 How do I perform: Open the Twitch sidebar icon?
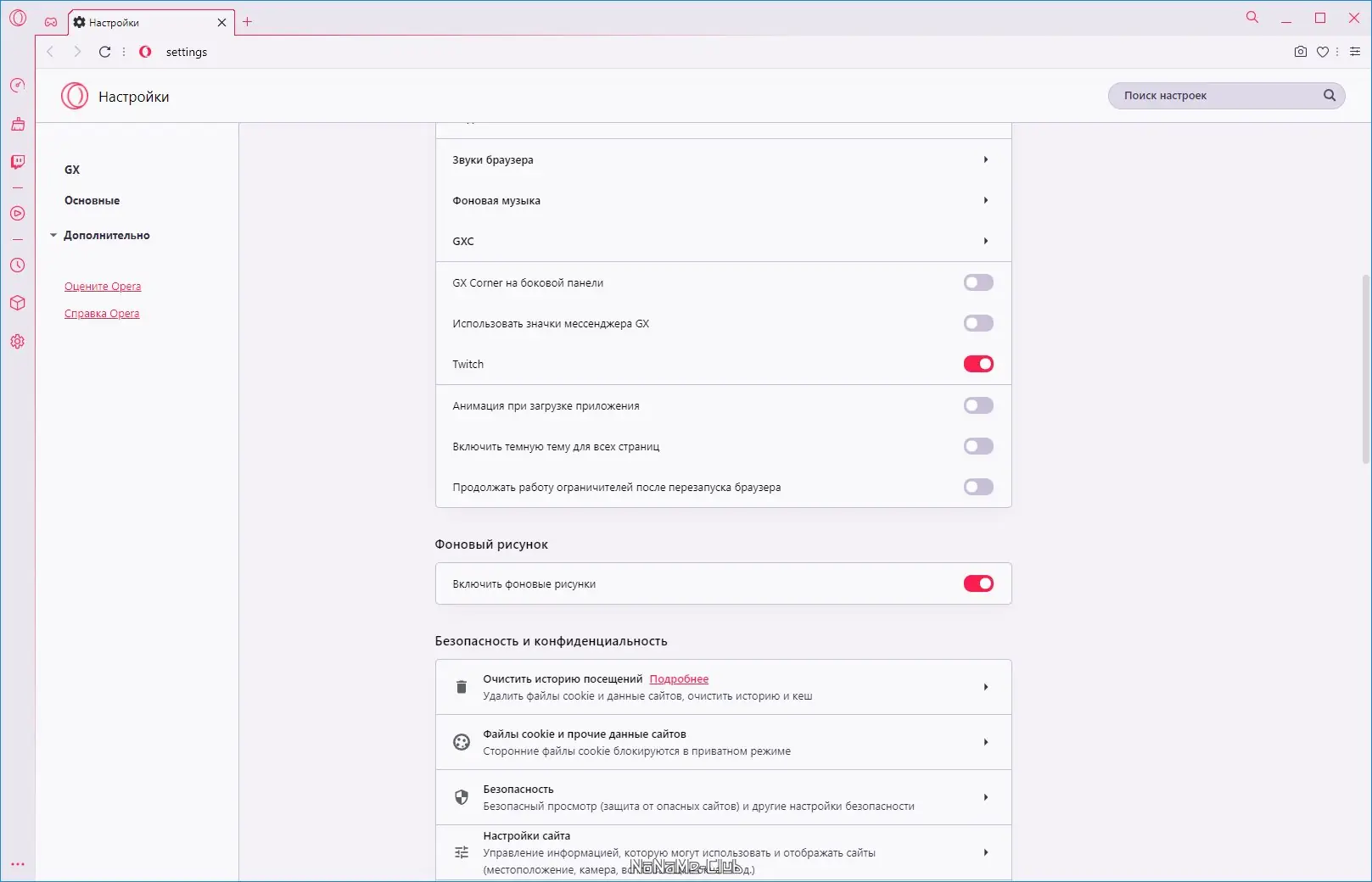pyautogui.click(x=18, y=162)
